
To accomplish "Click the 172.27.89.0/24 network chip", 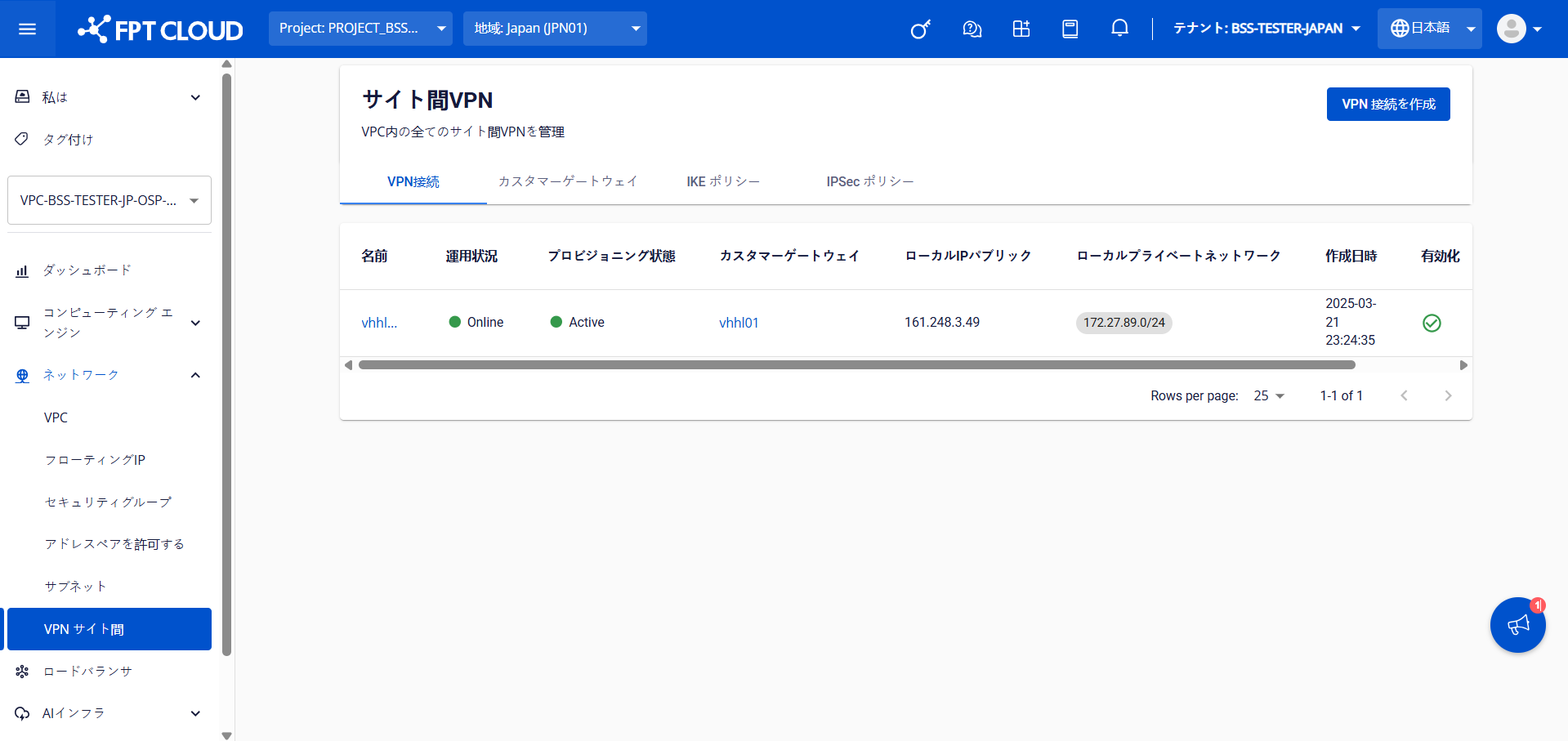I will pos(1124,323).
